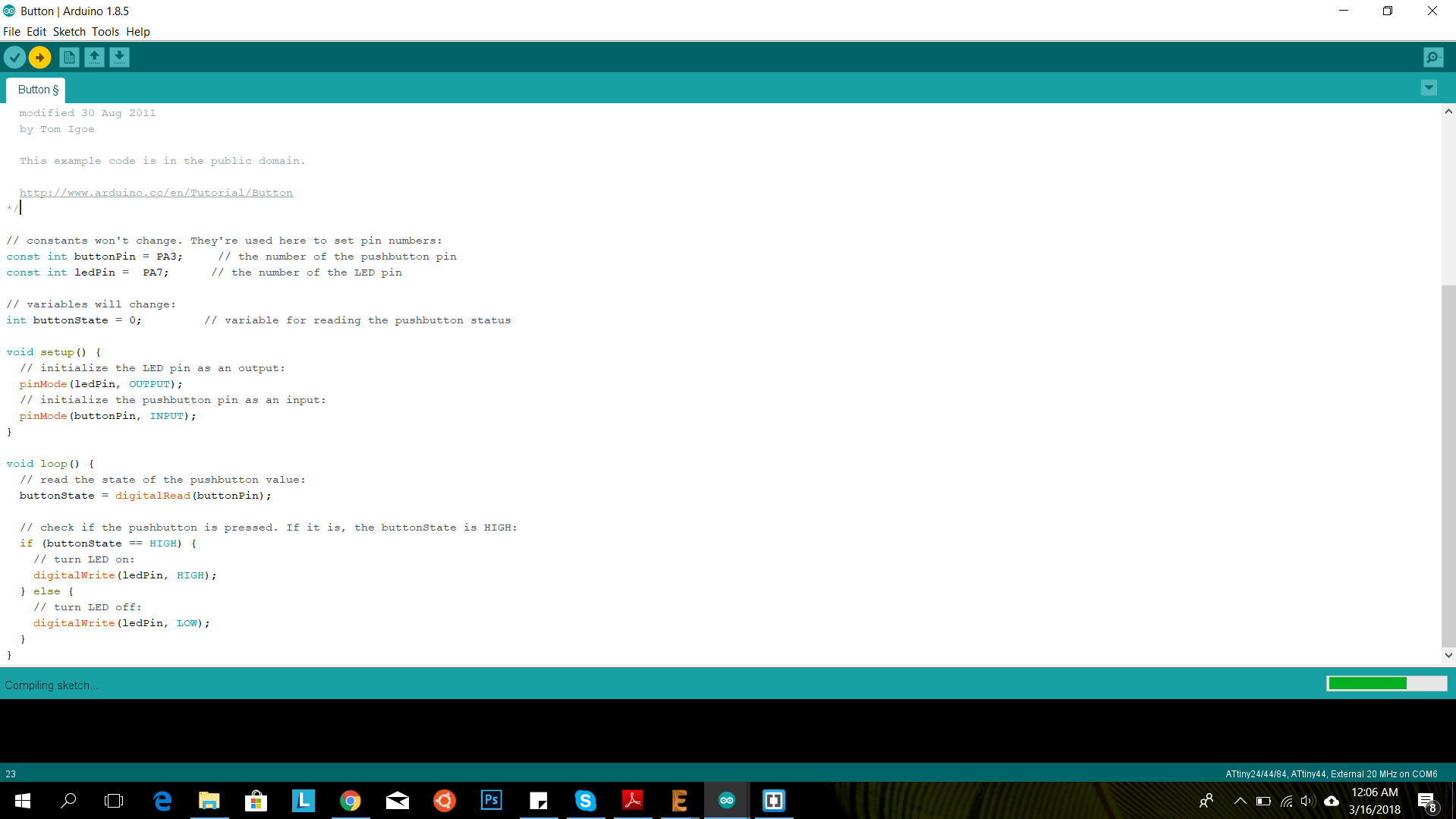
Task: Open the Serial Monitor
Action: (1433, 57)
